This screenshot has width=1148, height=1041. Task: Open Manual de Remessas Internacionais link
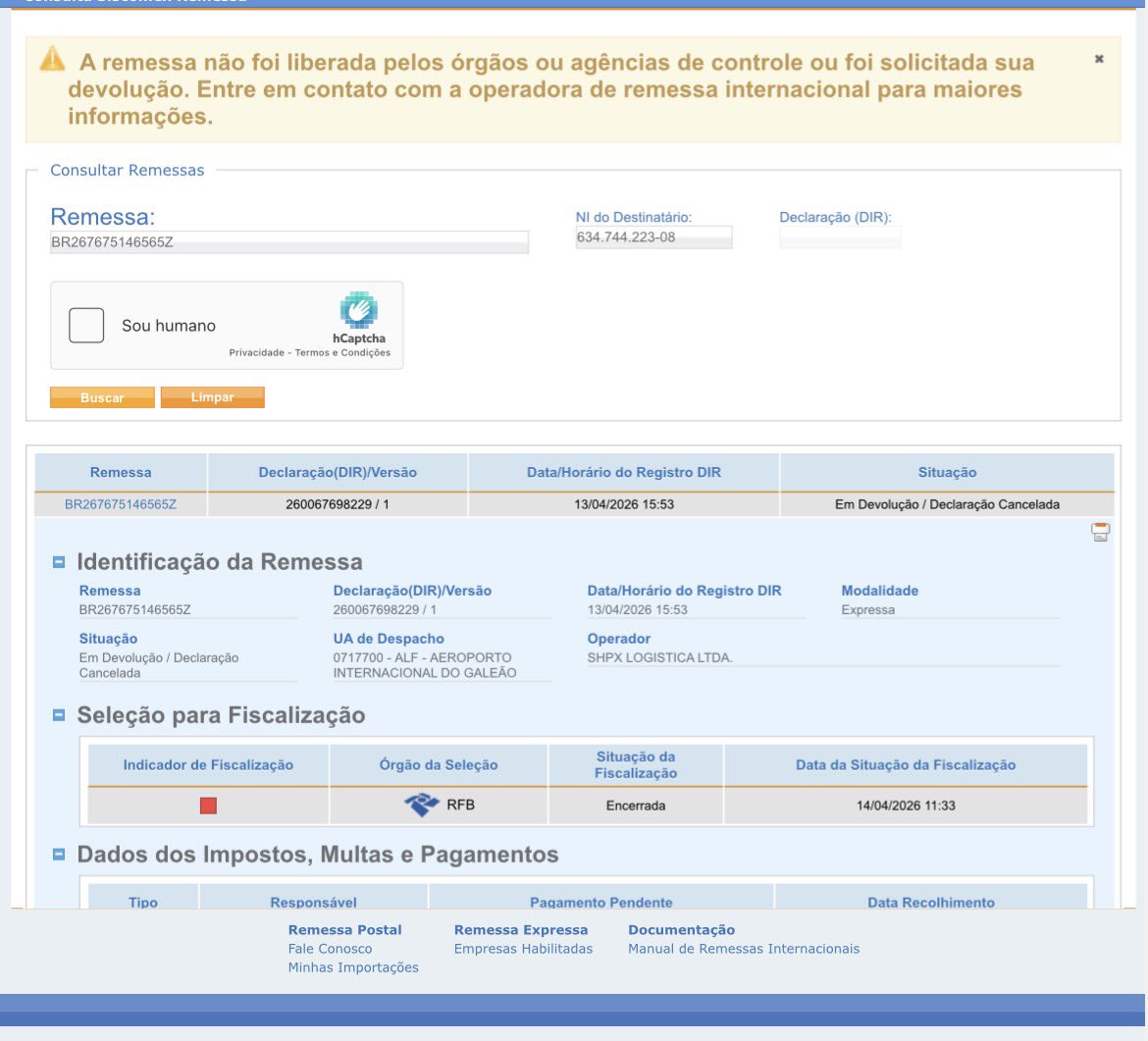tap(744, 949)
